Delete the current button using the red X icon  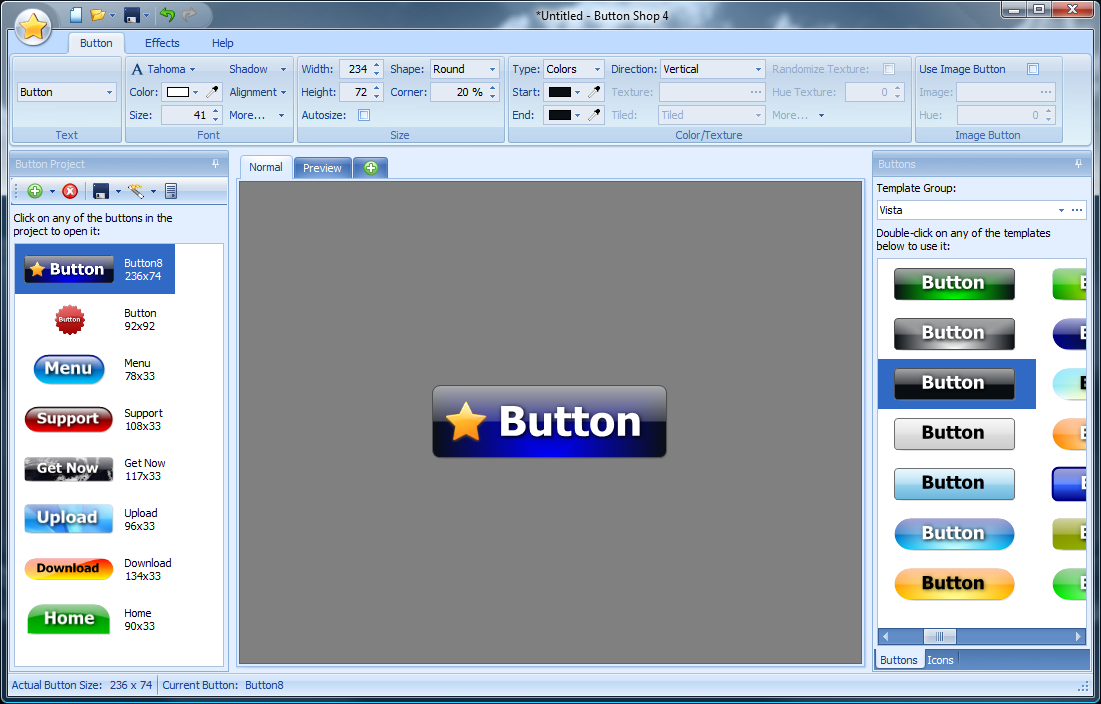click(x=69, y=190)
